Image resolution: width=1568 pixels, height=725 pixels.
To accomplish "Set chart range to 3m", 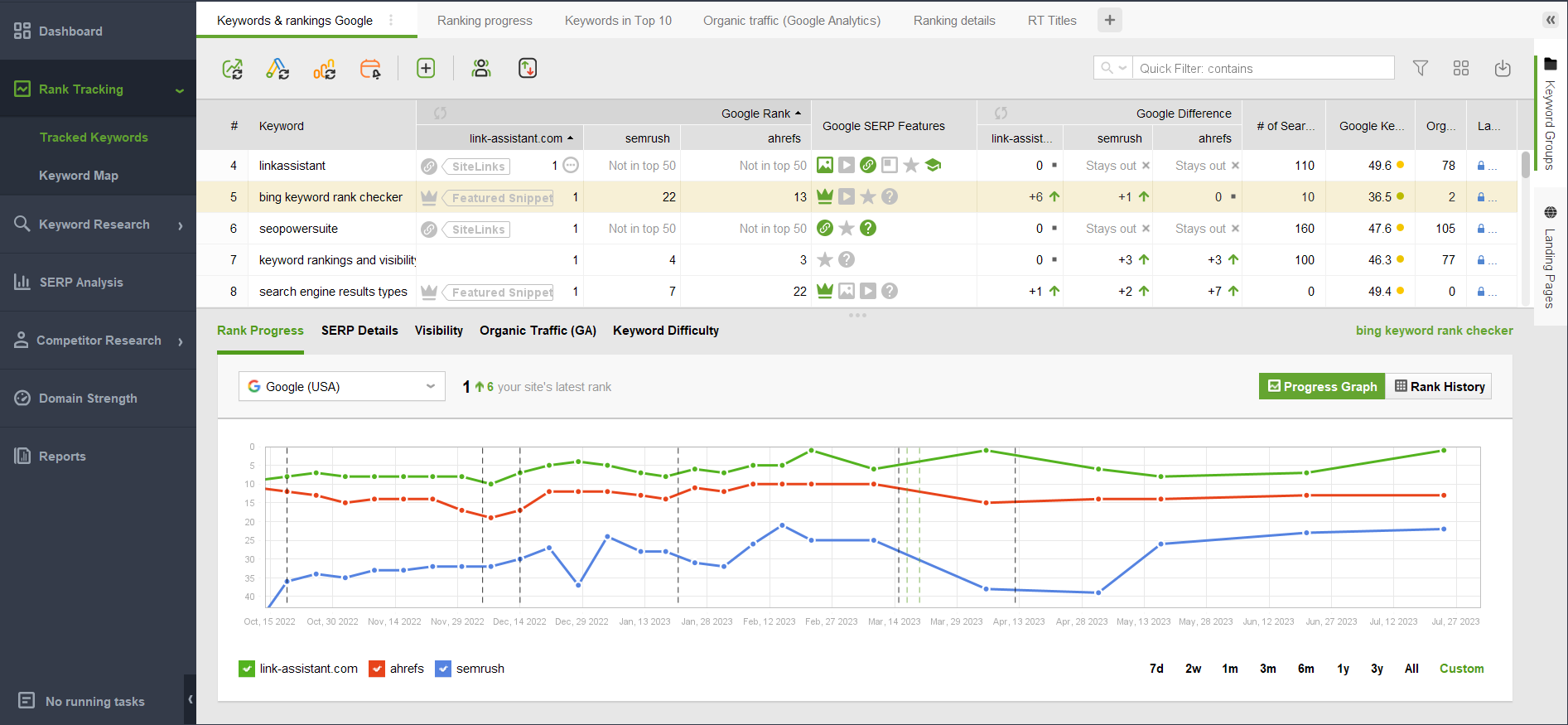I will pyautogui.click(x=1268, y=669).
